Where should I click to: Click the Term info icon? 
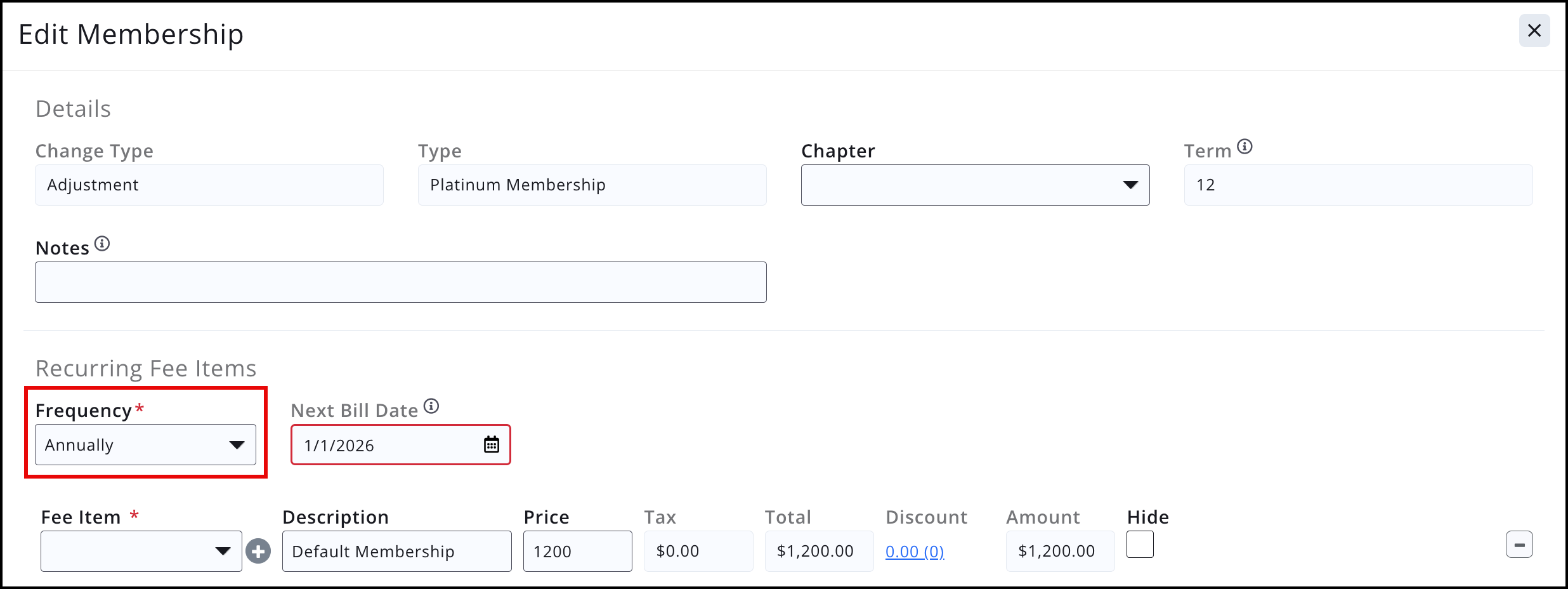coord(1245,147)
